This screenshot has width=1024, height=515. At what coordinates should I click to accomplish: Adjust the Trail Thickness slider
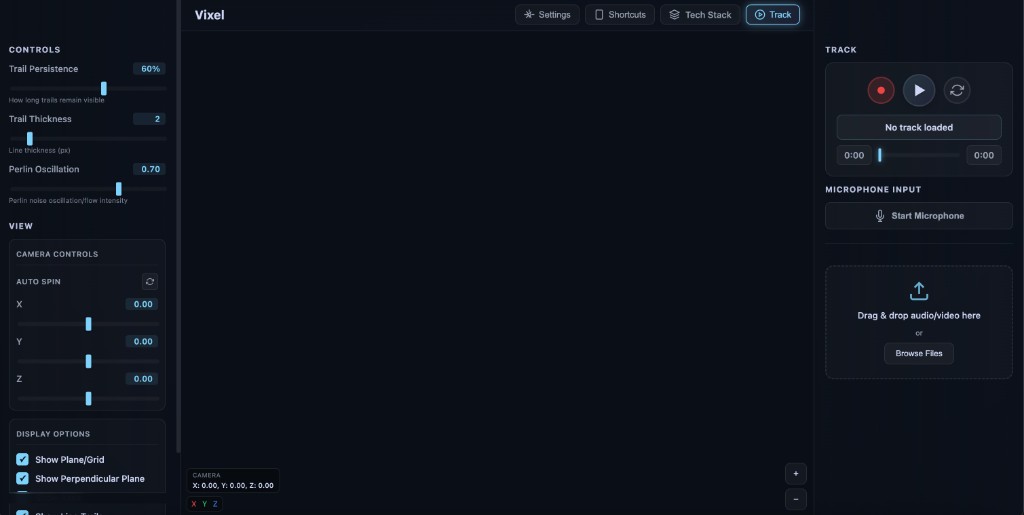point(88,138)
